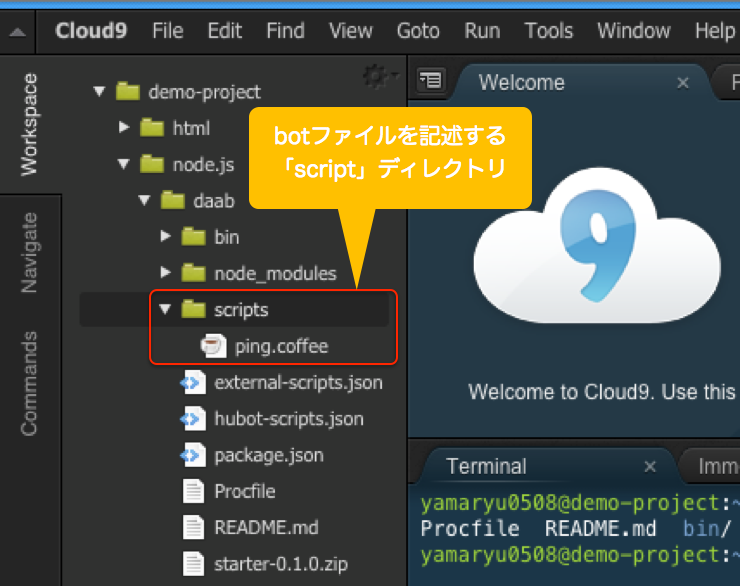Select the html folder icon

pyautogui.click(x=152, y=127)
